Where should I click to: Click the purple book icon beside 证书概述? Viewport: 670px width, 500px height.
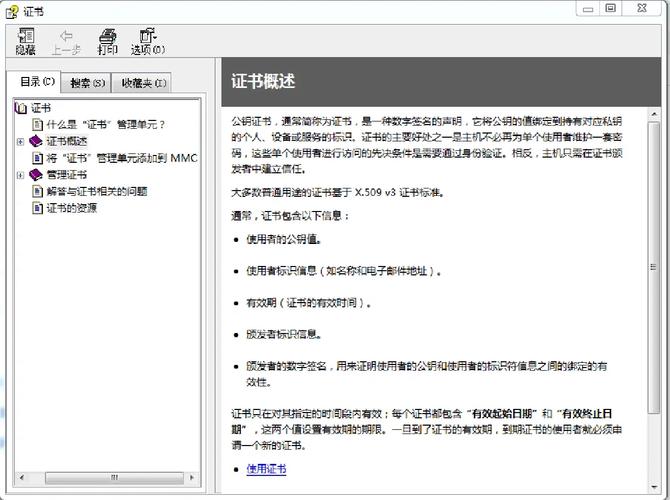[x=36, y=141]
